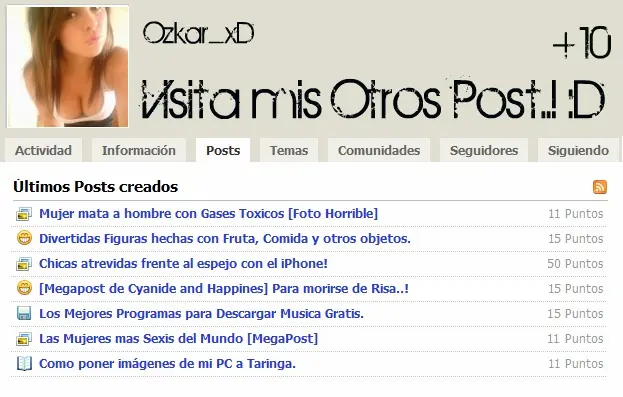Click the +10 score in the banner
The image size is (623, 397).
click(x=582, y=43)
